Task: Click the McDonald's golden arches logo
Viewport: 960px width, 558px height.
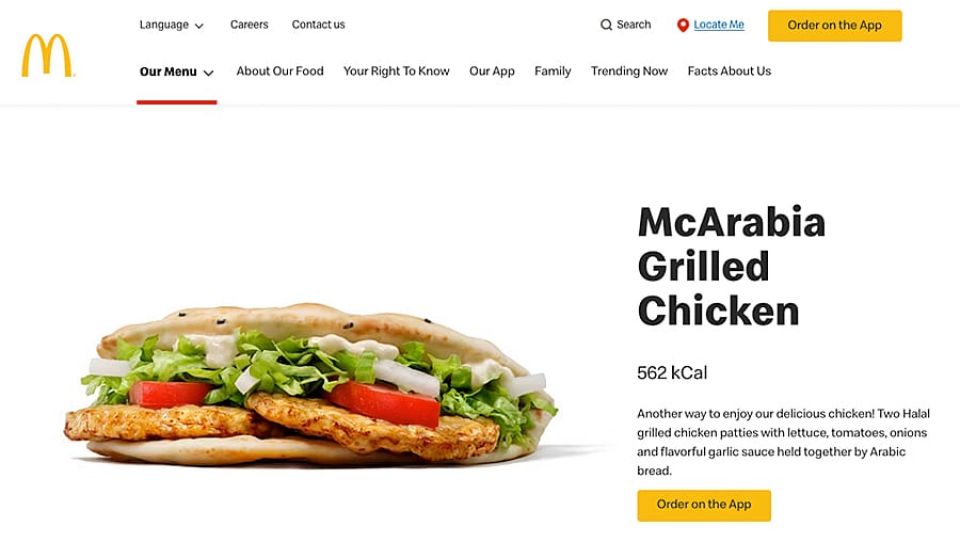Action: point(48,55)
